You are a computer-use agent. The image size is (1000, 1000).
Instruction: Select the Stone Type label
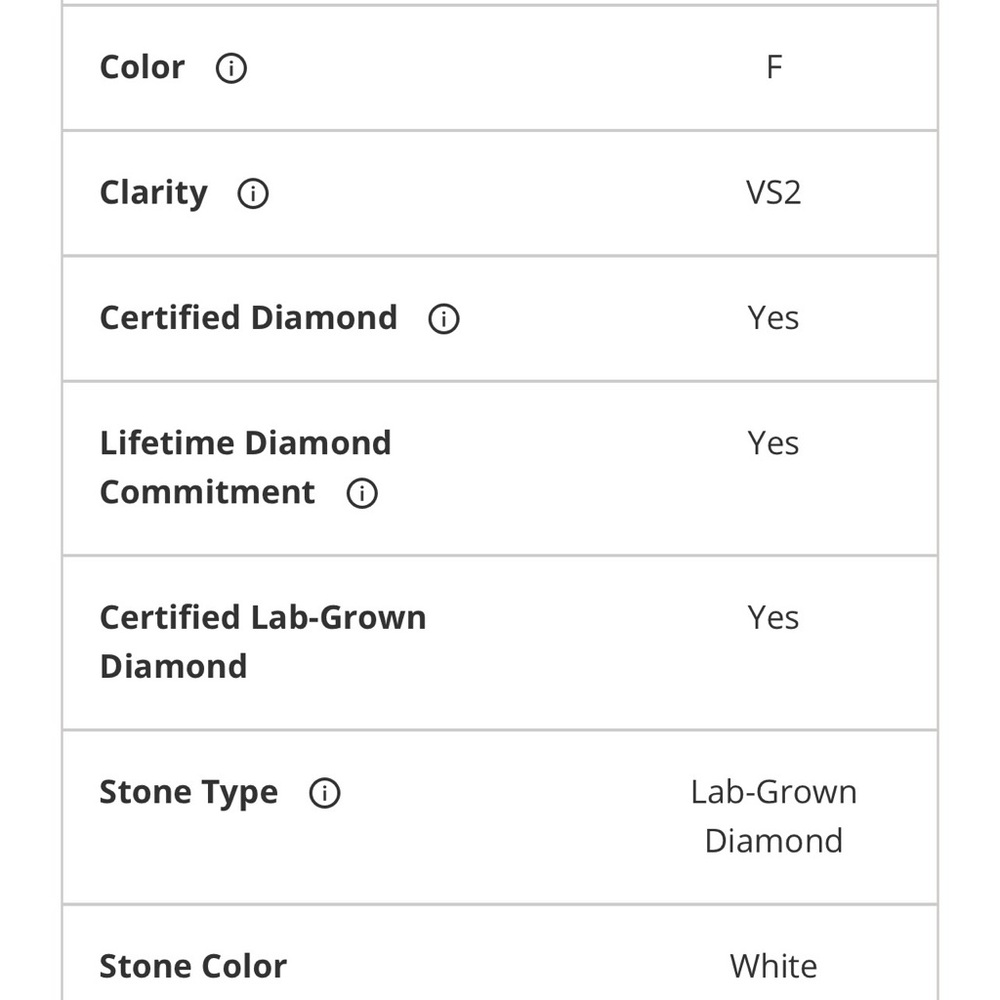tap(188, 793)
